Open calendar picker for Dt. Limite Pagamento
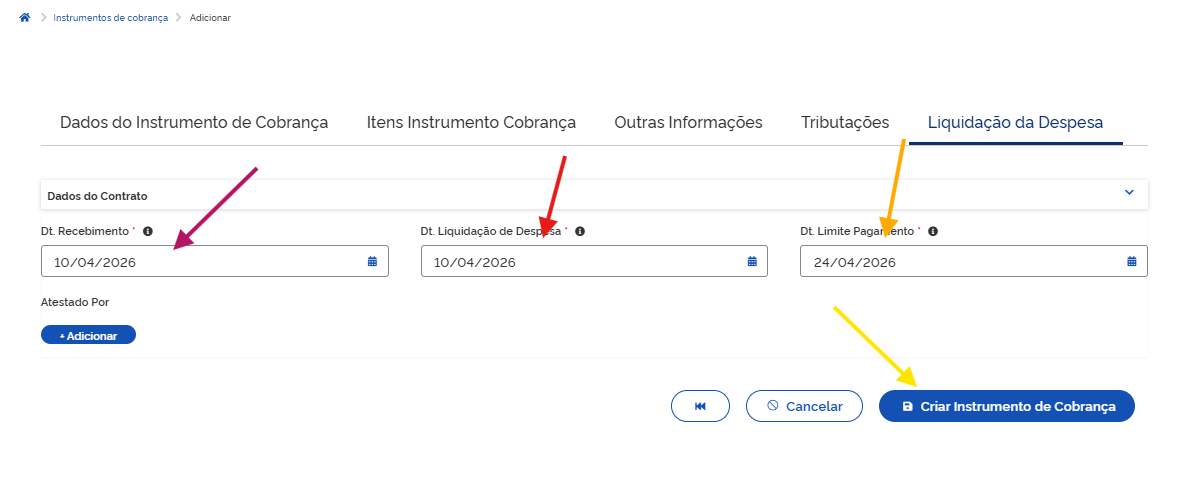Image resolution: width=1186 pixels, height=482 pixels. click(1132, 262)
